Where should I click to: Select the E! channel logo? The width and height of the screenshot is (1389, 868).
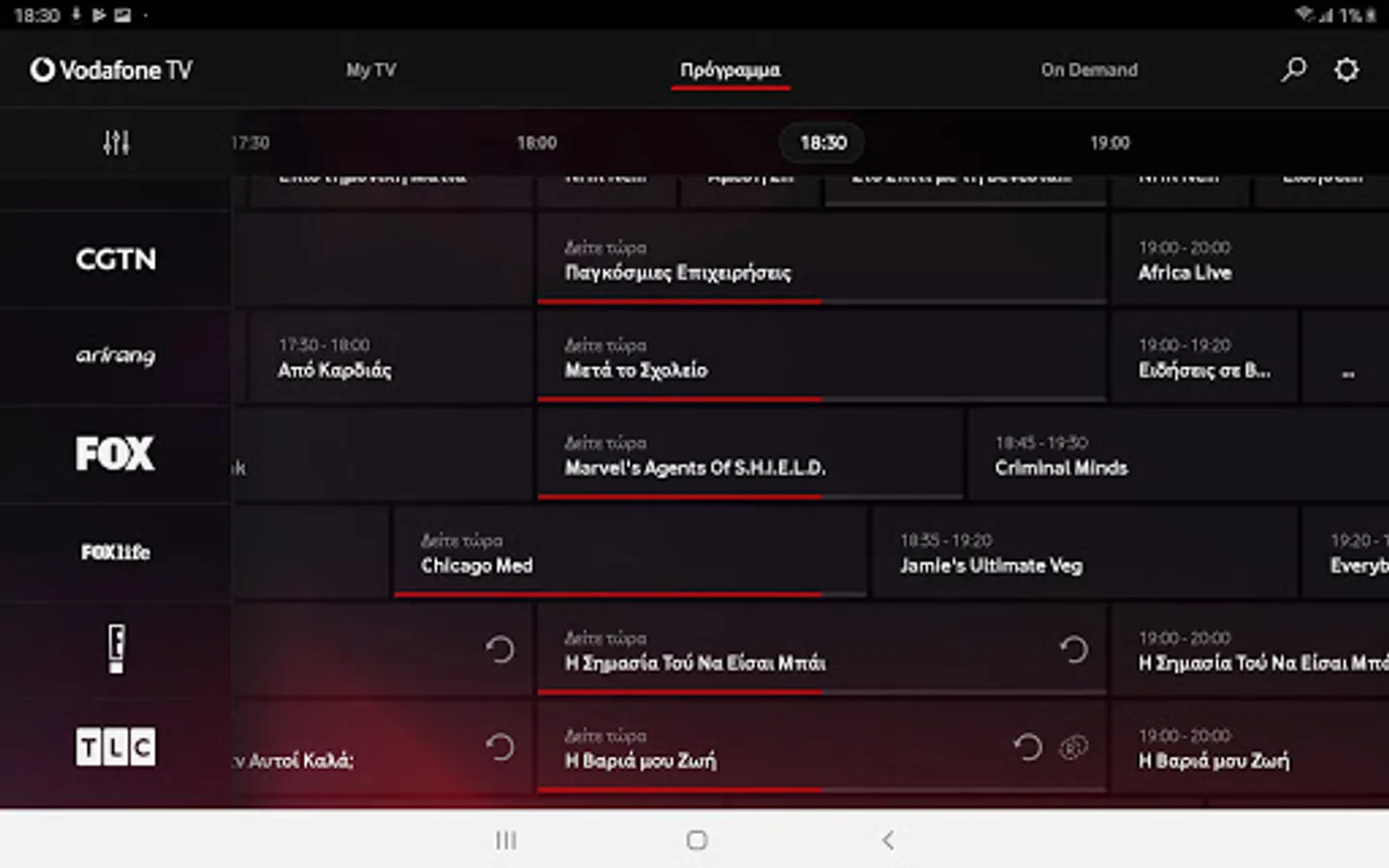click(116, 649)
